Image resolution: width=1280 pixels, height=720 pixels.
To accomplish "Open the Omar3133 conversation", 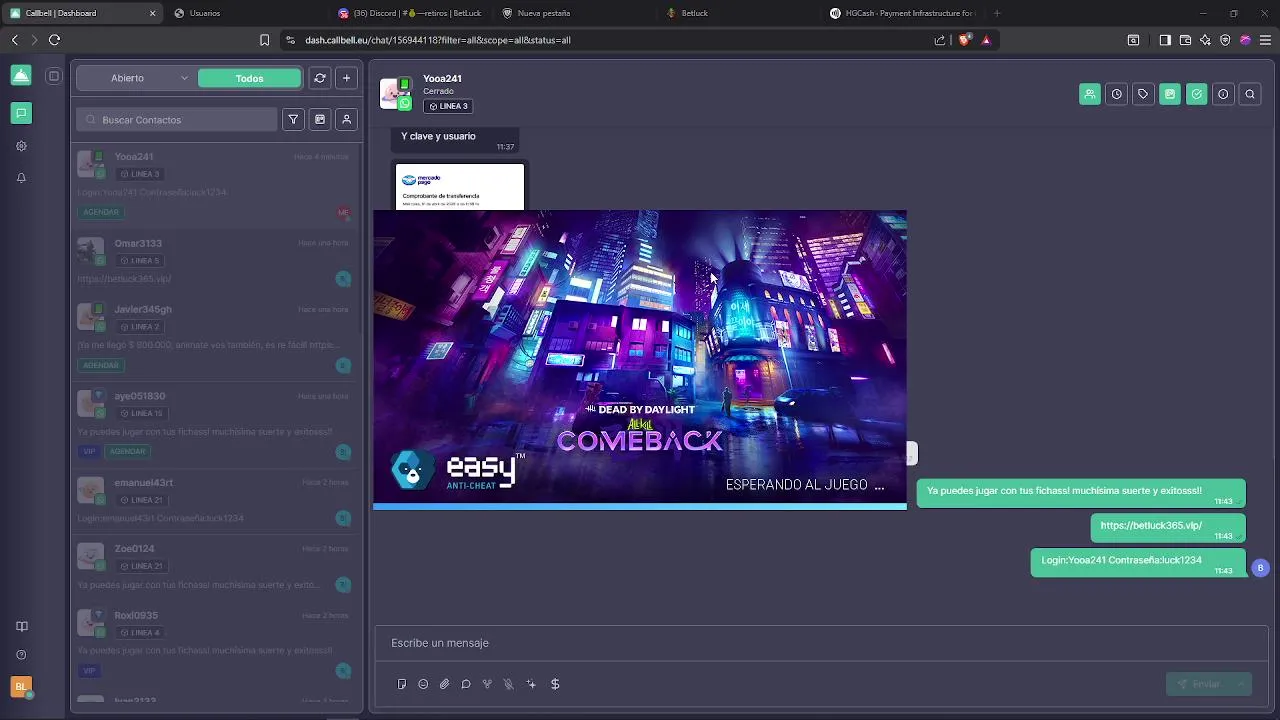I will click(213, 262).
